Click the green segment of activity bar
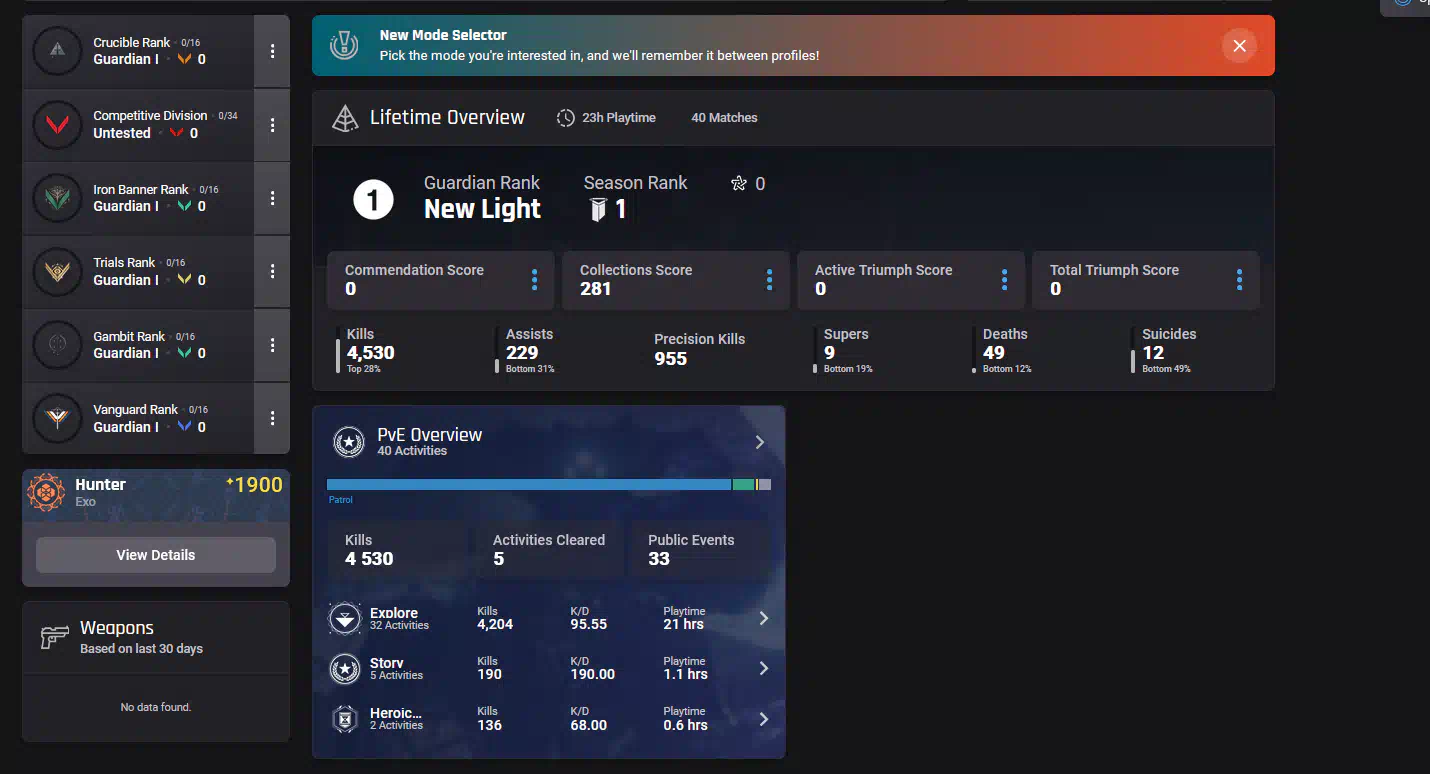 coord(743,484)
